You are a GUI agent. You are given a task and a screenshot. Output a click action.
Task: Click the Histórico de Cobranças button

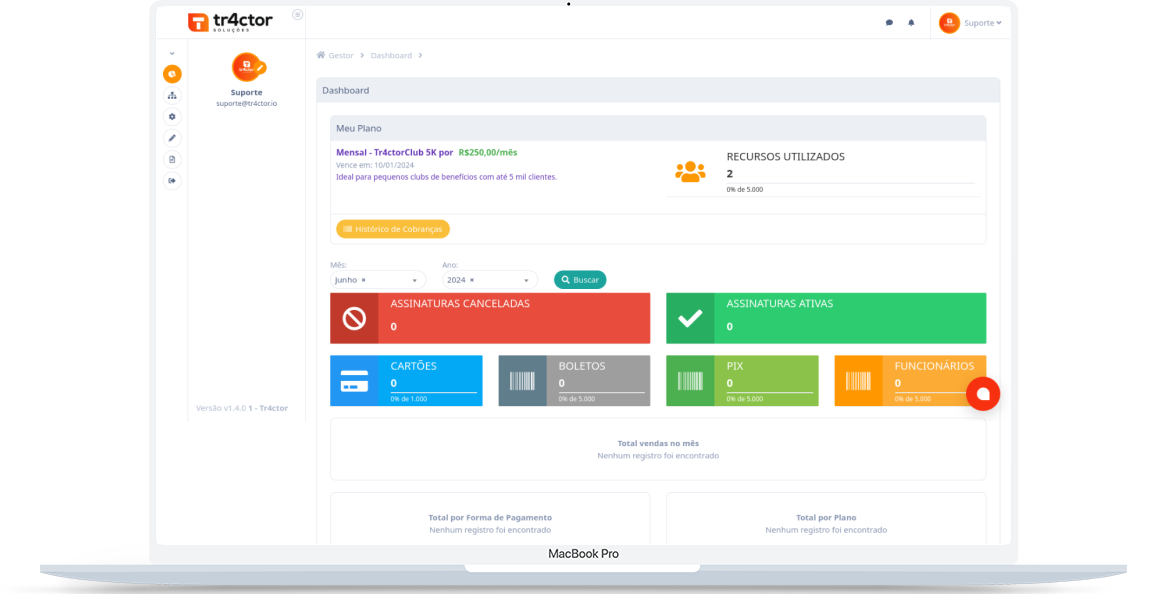(393, 229)
